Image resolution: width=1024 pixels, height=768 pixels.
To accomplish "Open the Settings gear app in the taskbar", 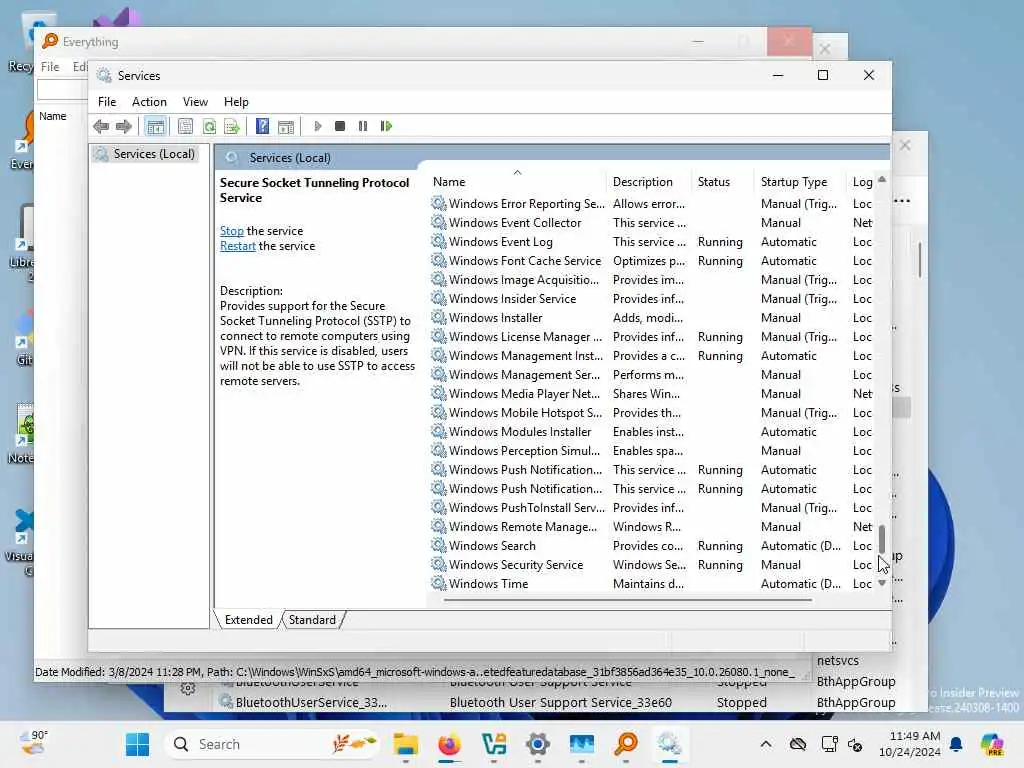I will point(537,744).
